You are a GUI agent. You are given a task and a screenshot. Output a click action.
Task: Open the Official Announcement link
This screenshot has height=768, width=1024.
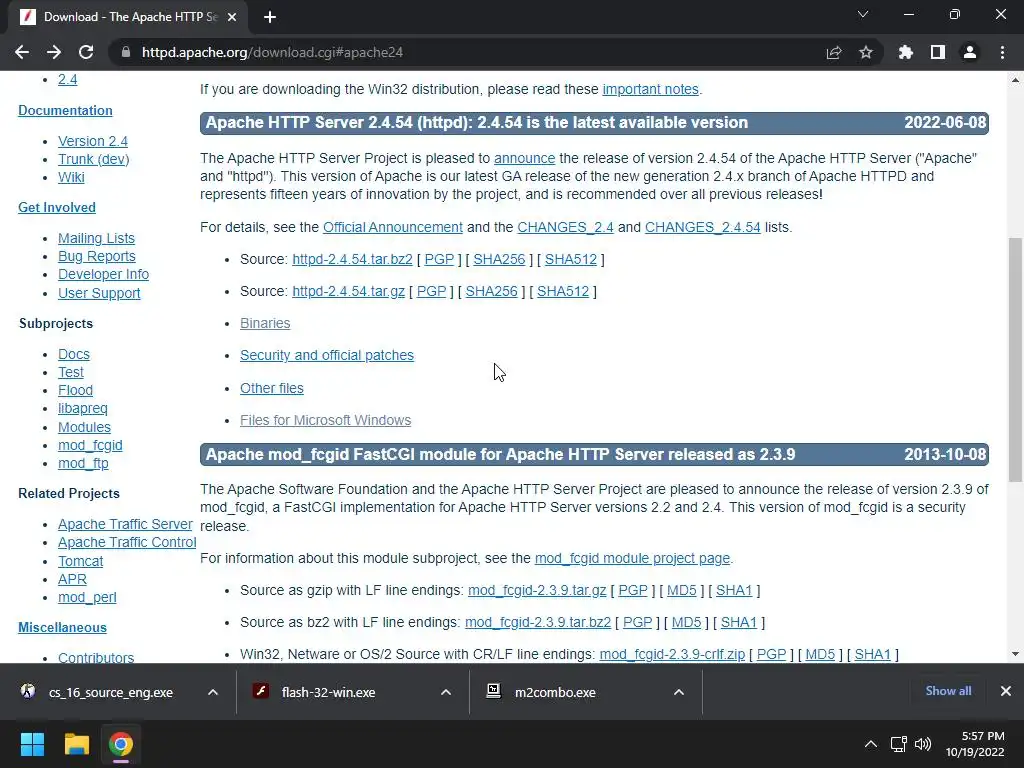[x=392, y=227]
